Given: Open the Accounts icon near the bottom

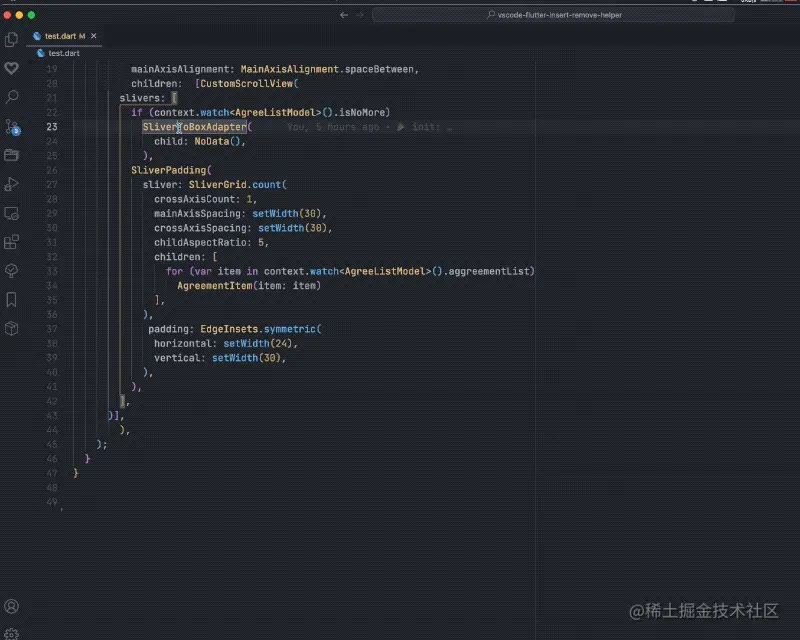Looking at the screenshot, I should [x=12, y=606].
